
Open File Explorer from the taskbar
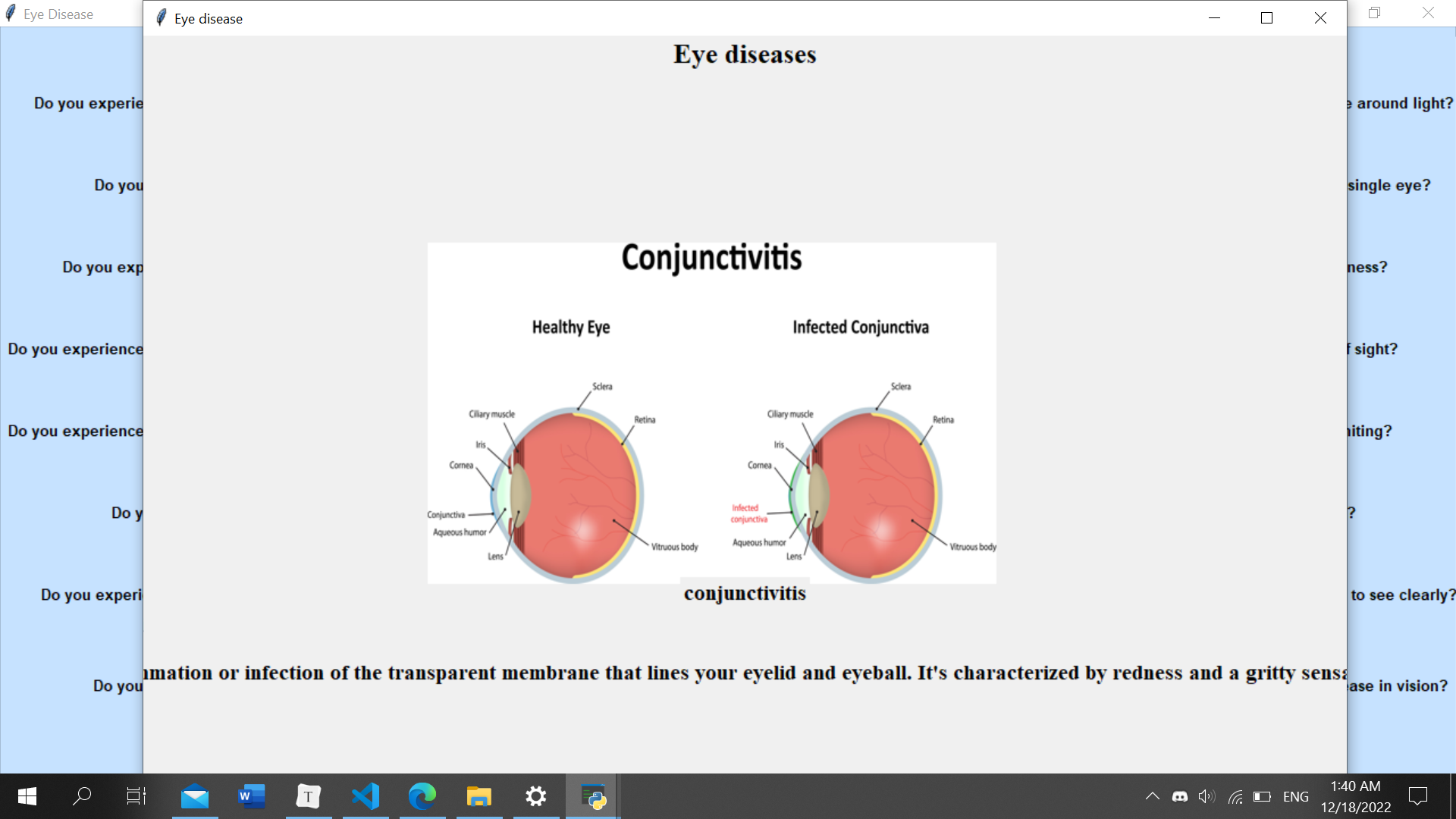coord(479,796)
